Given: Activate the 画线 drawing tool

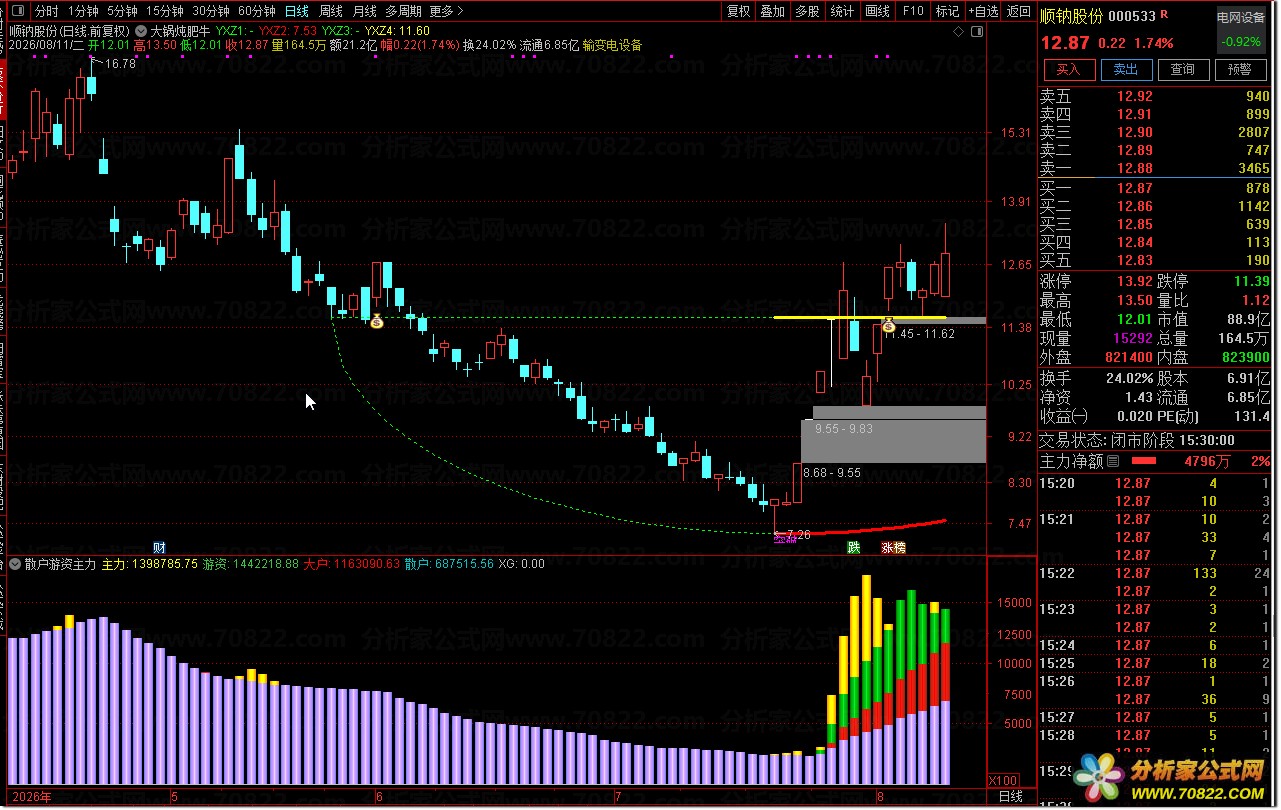Looking at the screenshot, I should click(x=877, y=12).
